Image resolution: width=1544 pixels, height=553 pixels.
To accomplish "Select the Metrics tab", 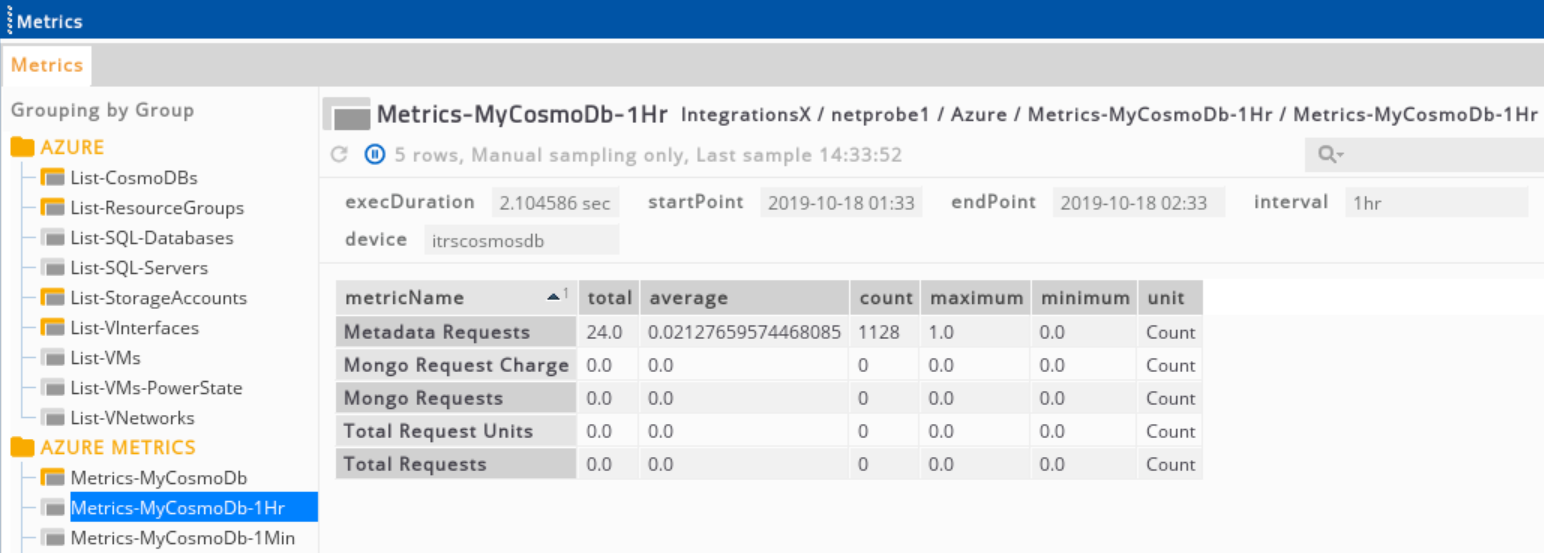I will [47, 65].
